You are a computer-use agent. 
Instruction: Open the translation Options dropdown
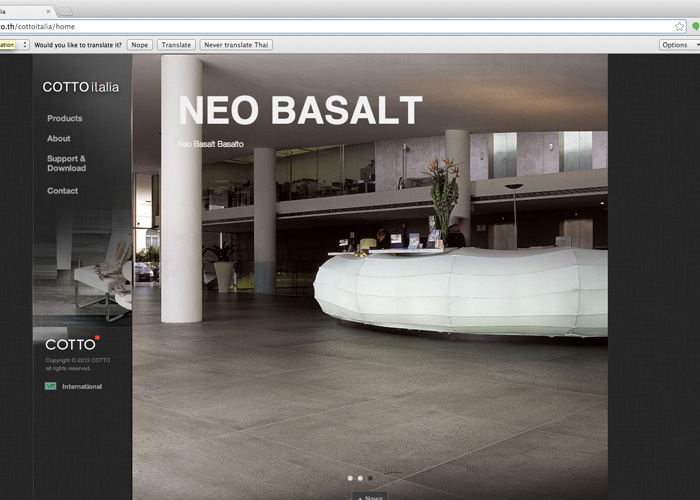click(679, 45)
